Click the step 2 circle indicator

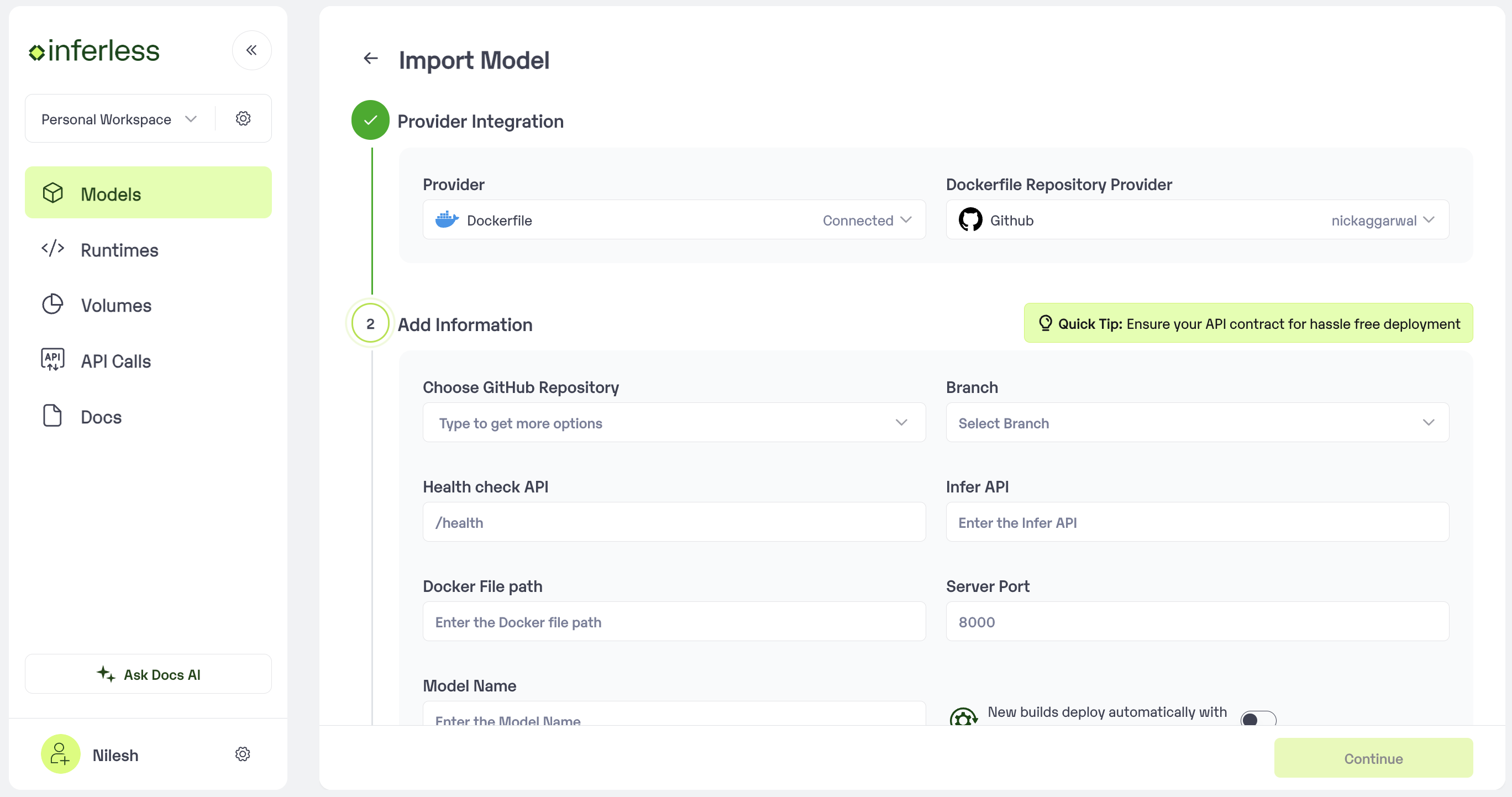tap(370, 323)
